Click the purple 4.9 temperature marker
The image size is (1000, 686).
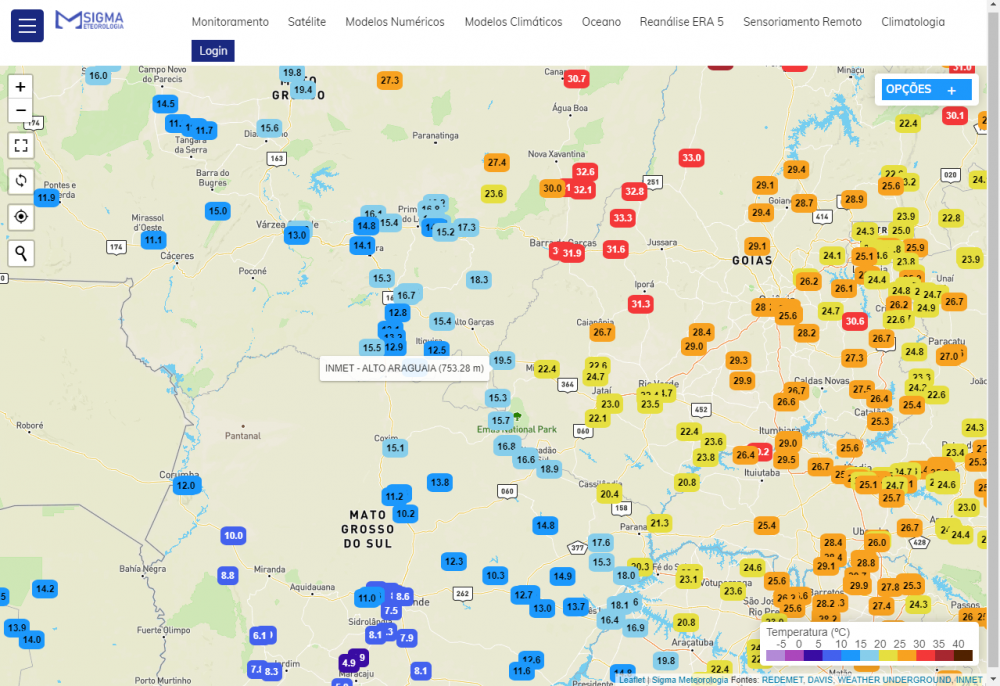[348, 663]
